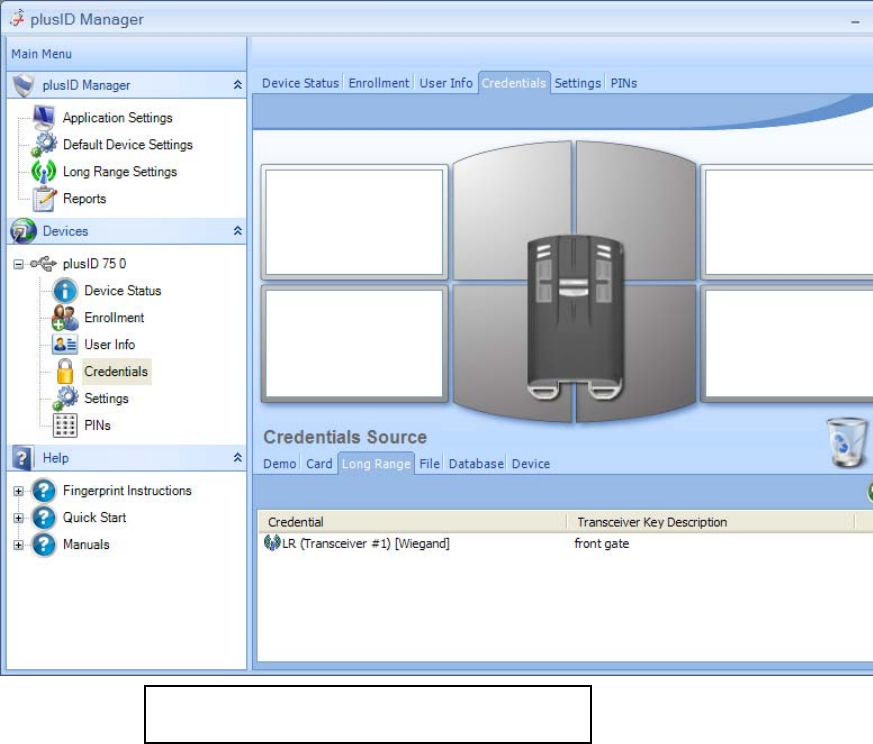Click the plusID Manager shield icon
Viewport: 873px width, 744px height.
[23, 85]
